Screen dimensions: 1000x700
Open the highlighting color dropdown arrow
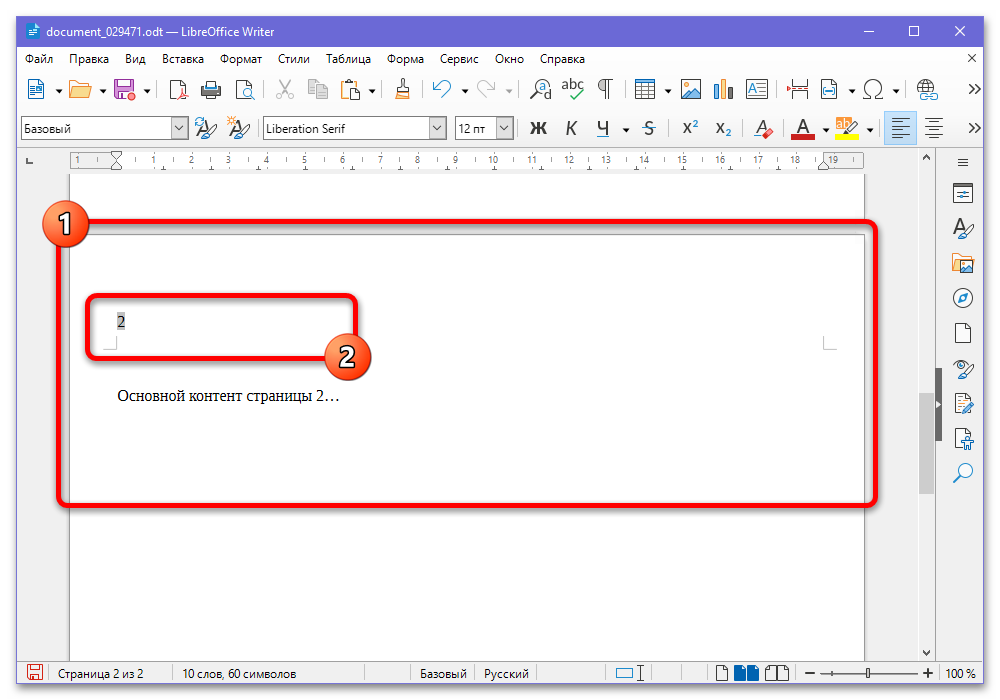(870, 129)
